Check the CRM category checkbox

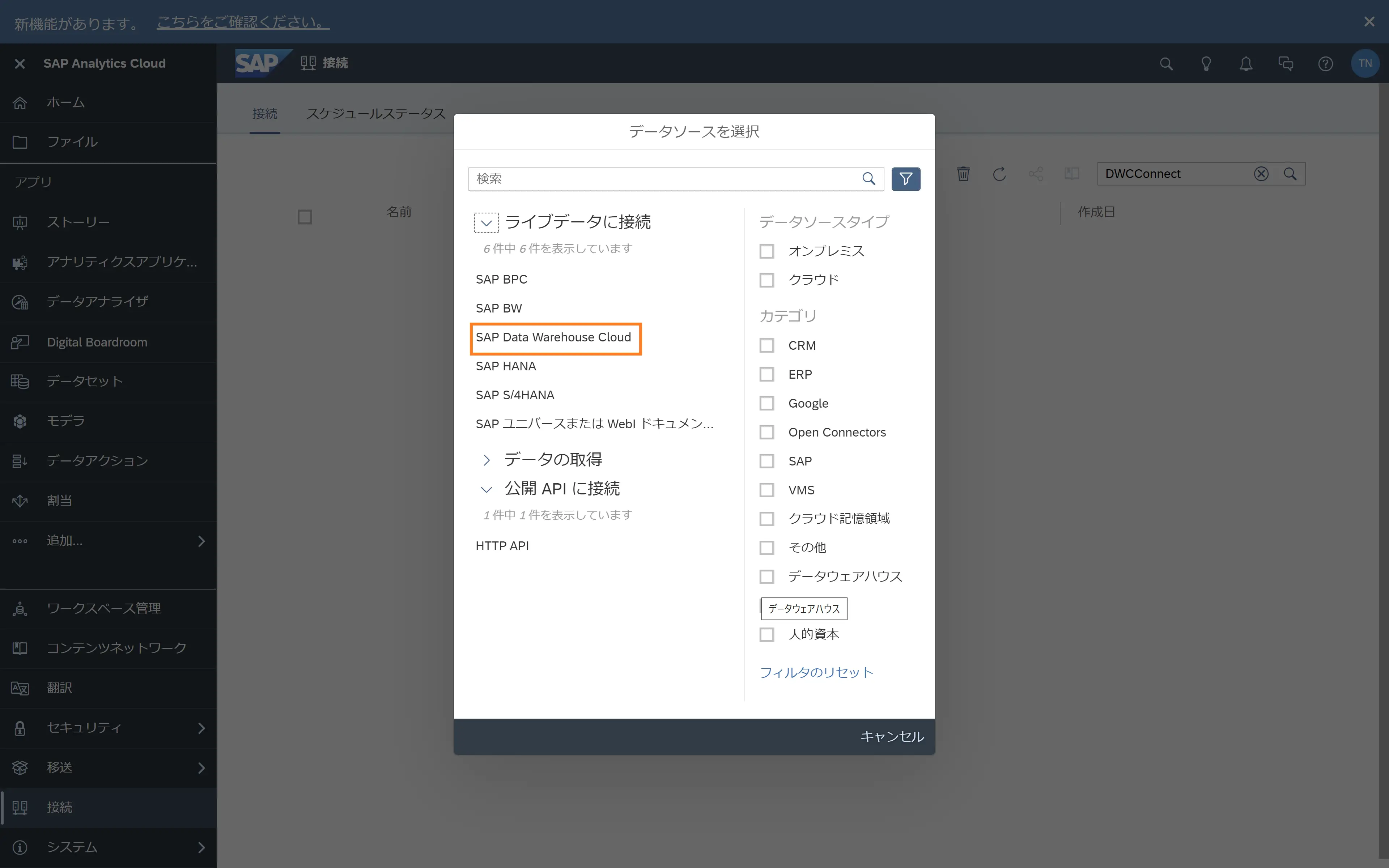(x=766, y=346)
